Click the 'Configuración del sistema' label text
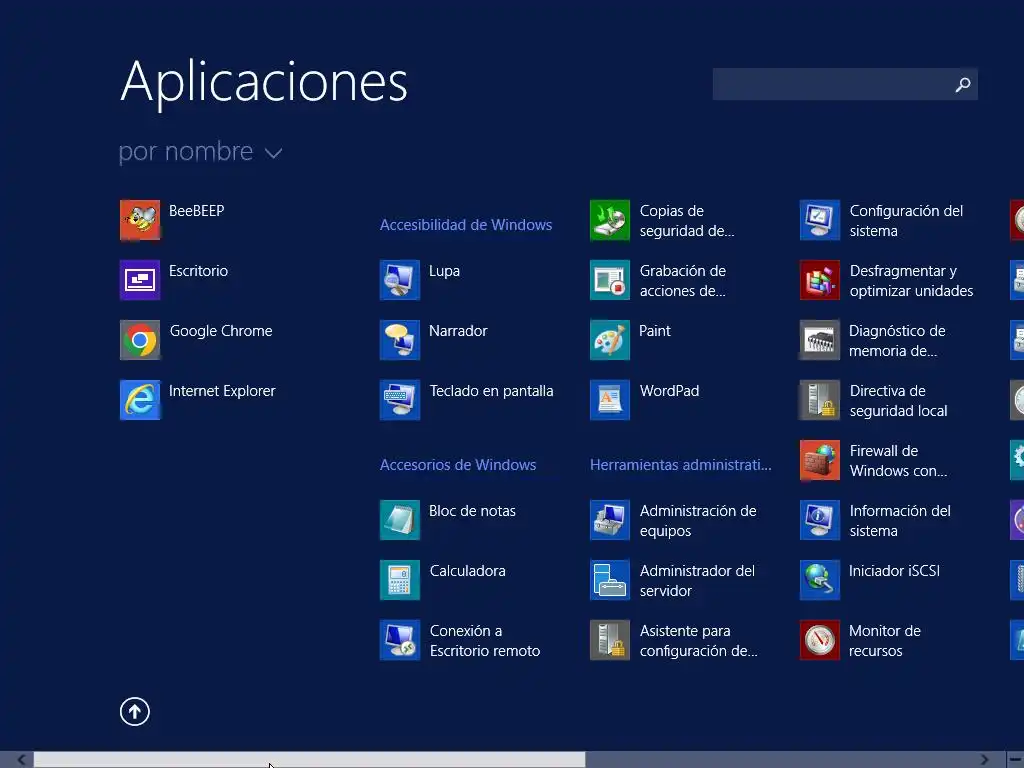 coord(906,221)
